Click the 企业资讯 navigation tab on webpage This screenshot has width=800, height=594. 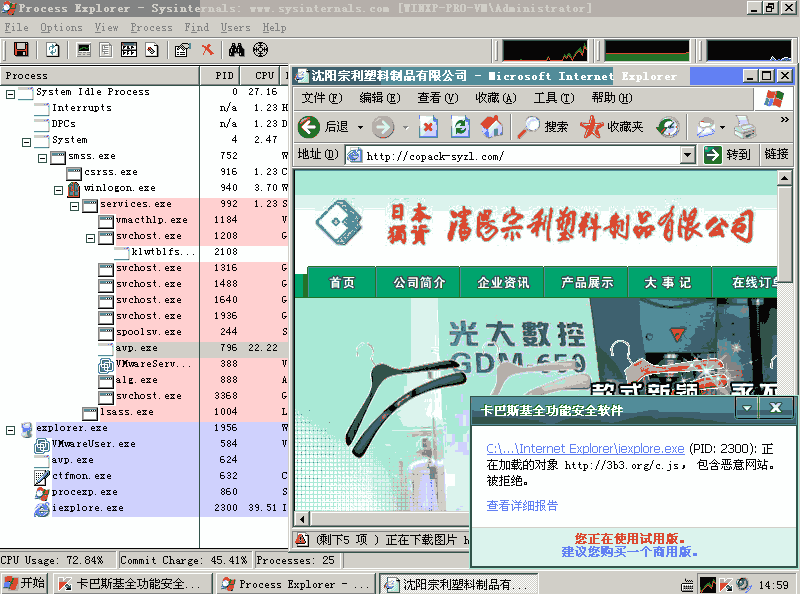point(503,282)
